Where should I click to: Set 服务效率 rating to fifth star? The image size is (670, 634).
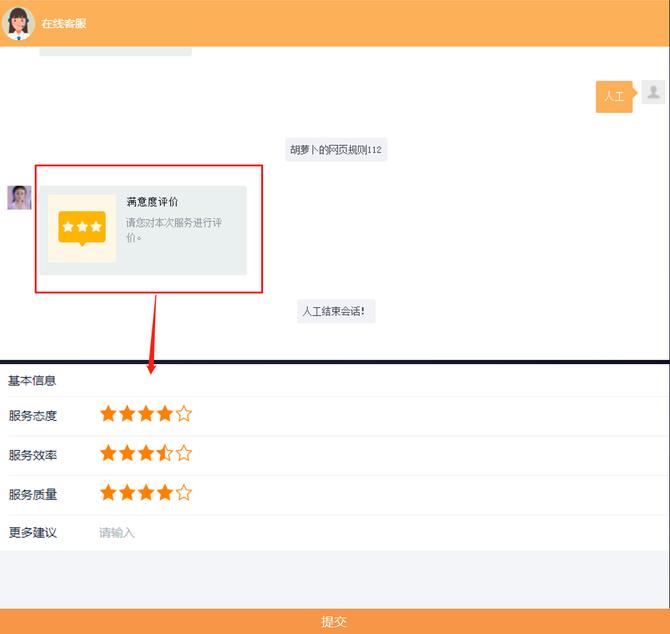pyautogui.click(x=183, y=454)
